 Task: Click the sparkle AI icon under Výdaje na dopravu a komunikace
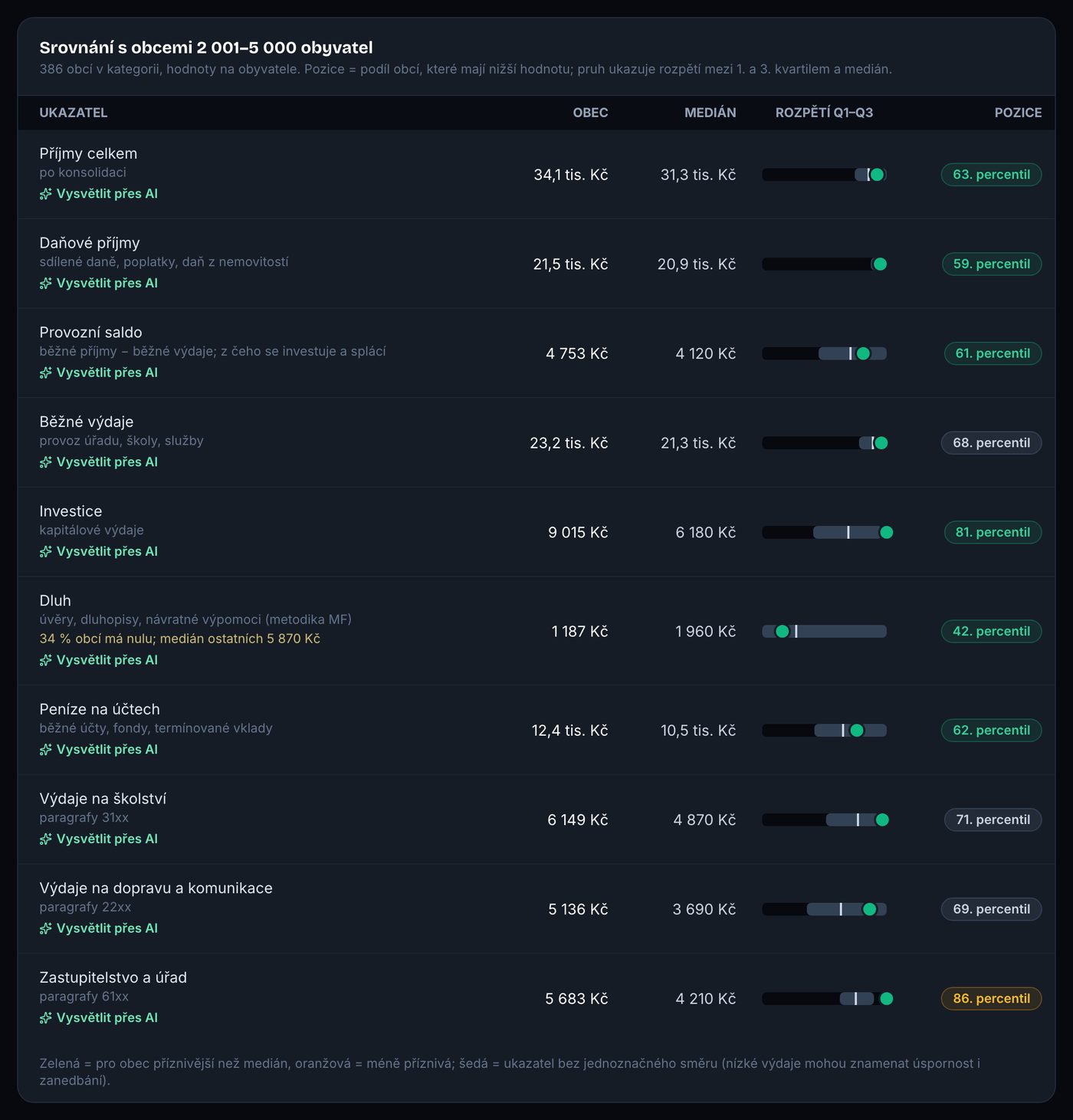click(46, 928)
